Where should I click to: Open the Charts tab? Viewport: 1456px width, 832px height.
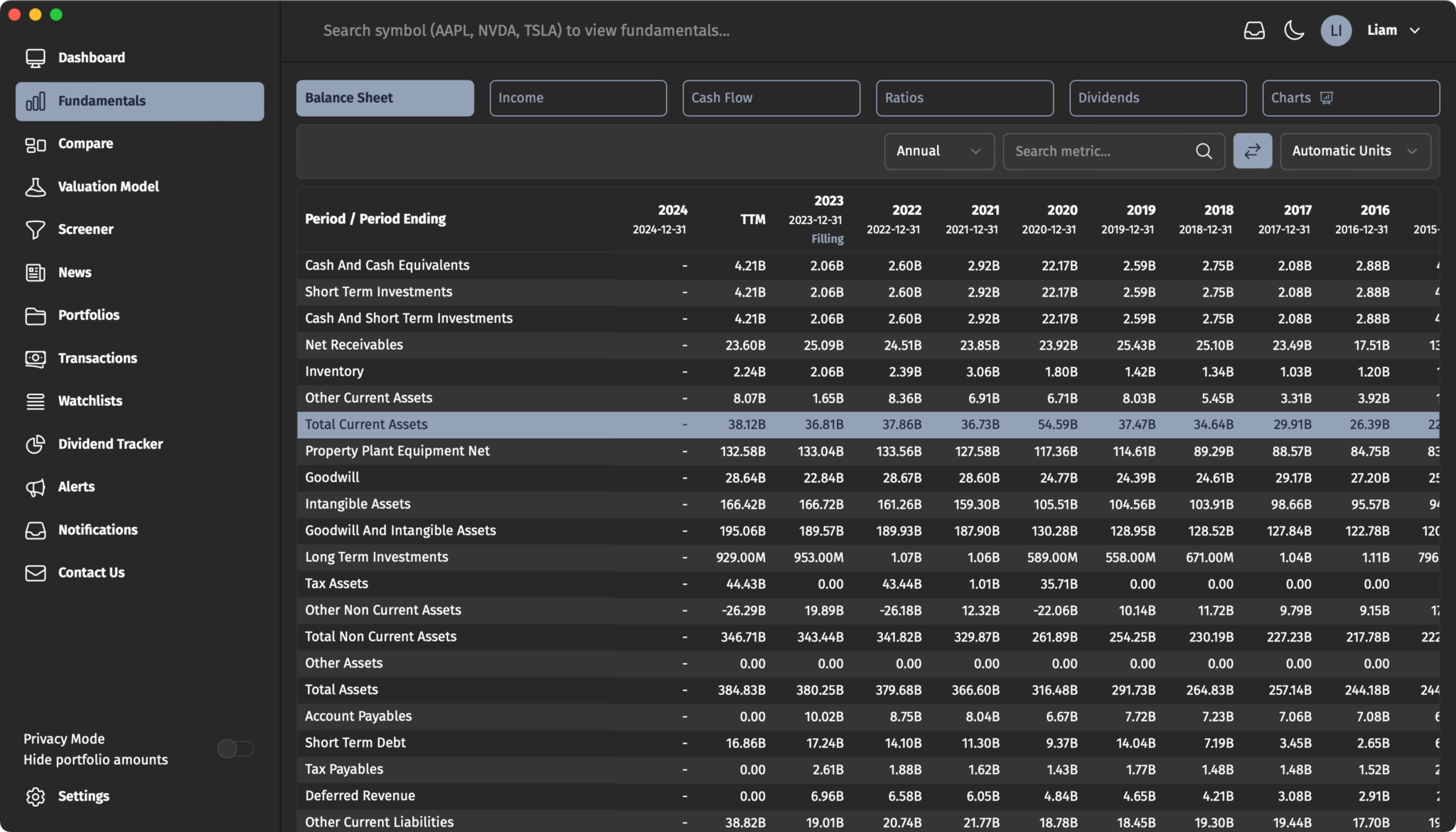click(x=1351, y=98)
